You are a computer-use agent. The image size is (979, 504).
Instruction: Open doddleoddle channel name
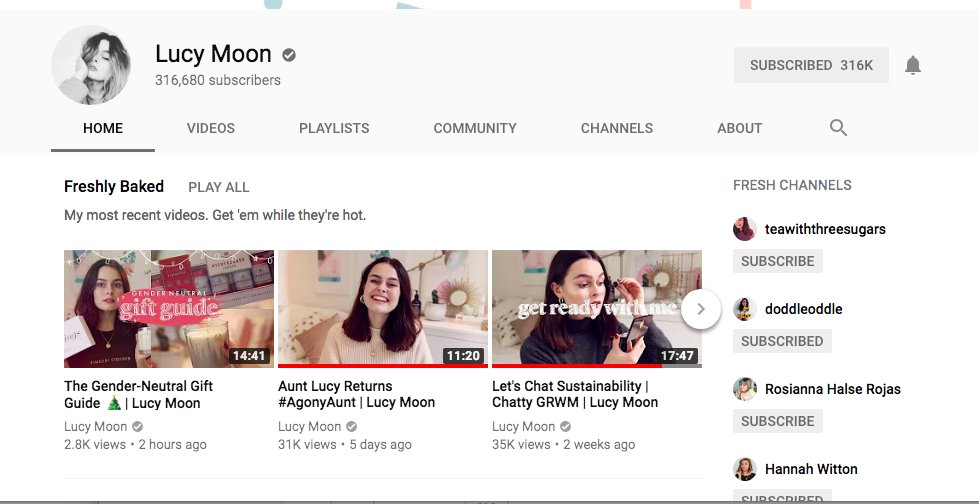coord(804,309)
